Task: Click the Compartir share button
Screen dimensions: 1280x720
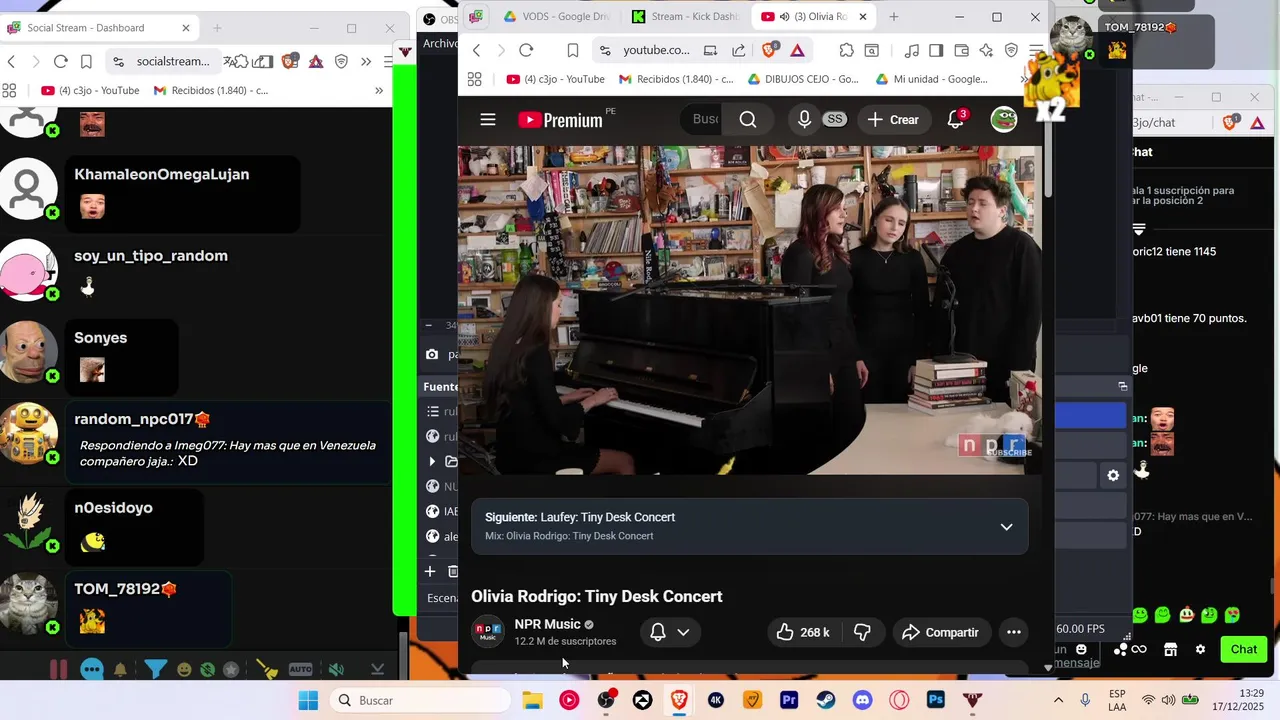Action: coord(940,632)
